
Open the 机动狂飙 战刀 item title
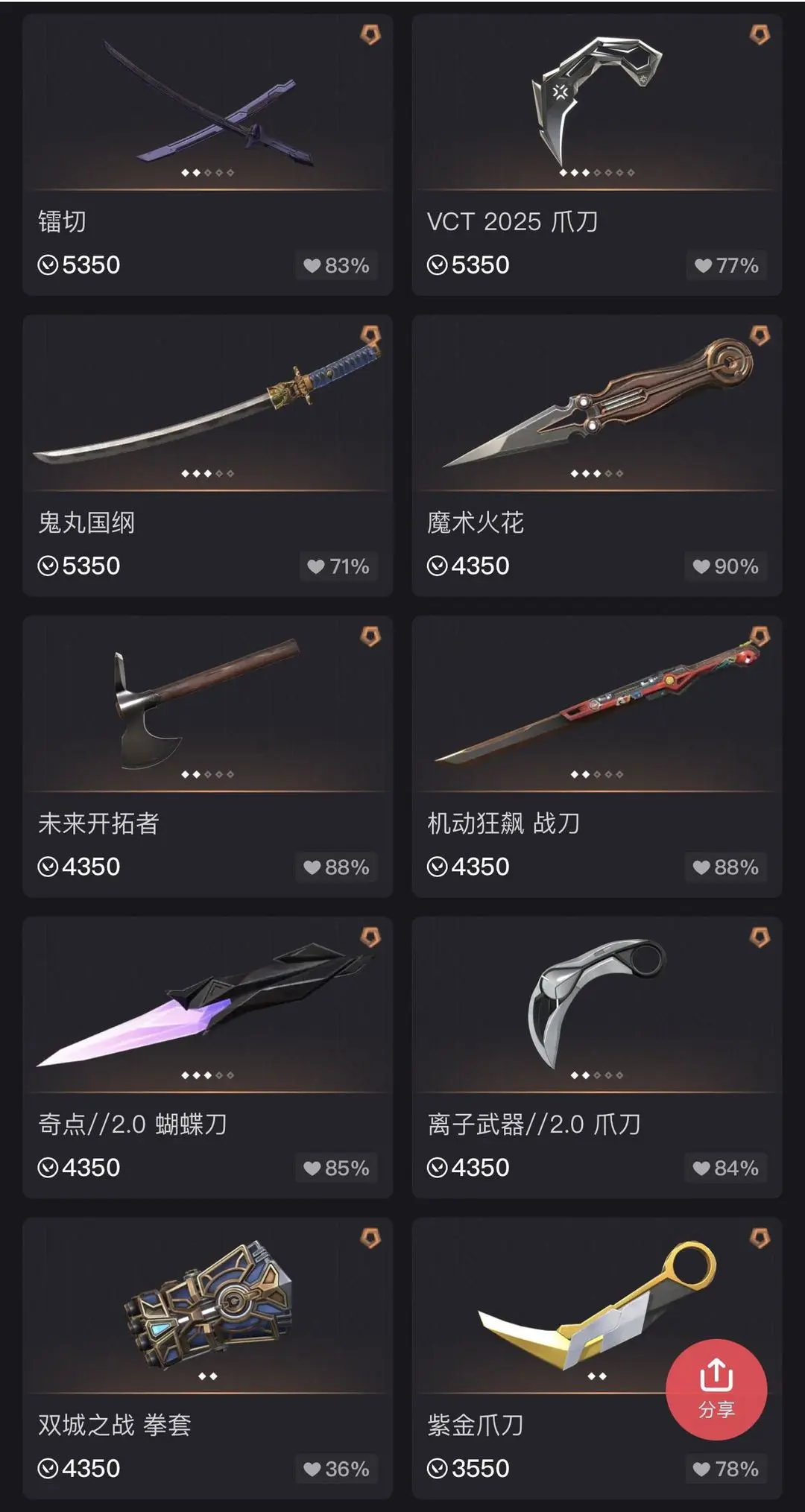point(503,823)
